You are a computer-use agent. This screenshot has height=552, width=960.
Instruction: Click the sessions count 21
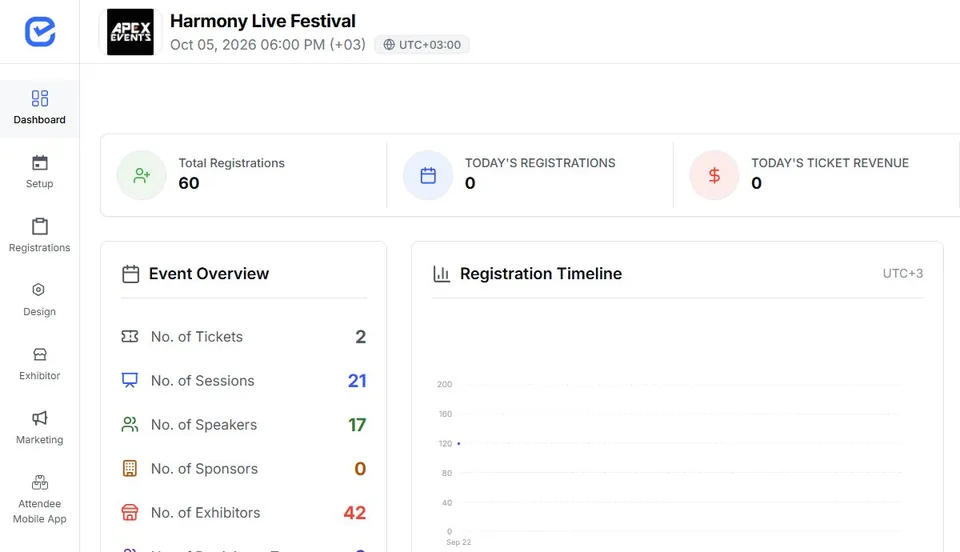[x=357, y=381]
